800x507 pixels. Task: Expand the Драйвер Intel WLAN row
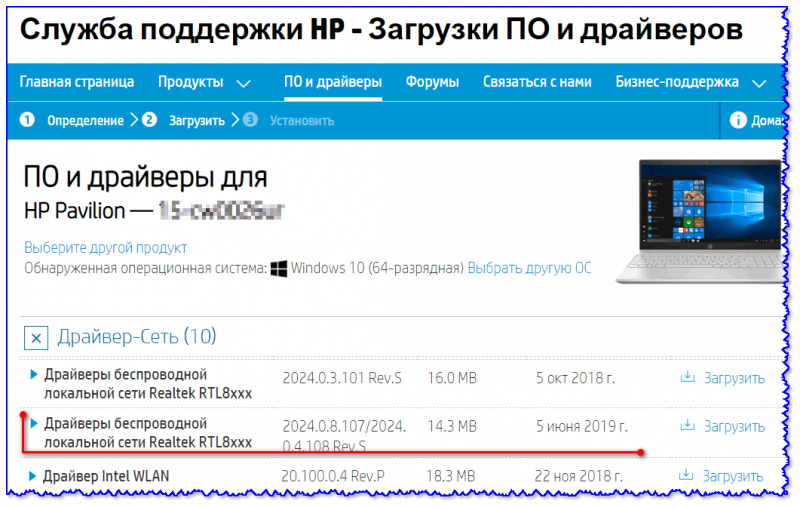32,476
